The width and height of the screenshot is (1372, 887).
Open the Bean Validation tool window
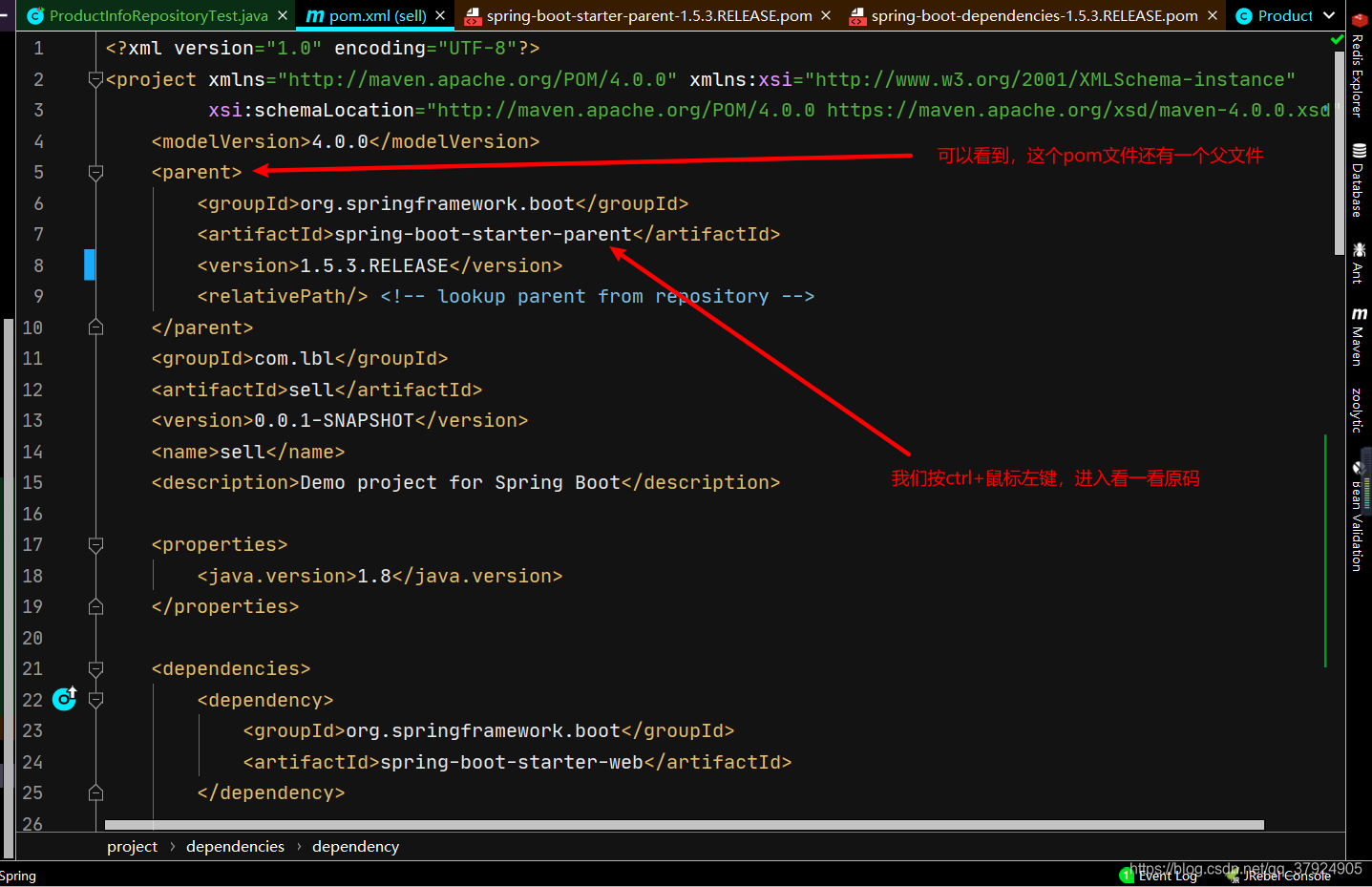click(1359, 516)
